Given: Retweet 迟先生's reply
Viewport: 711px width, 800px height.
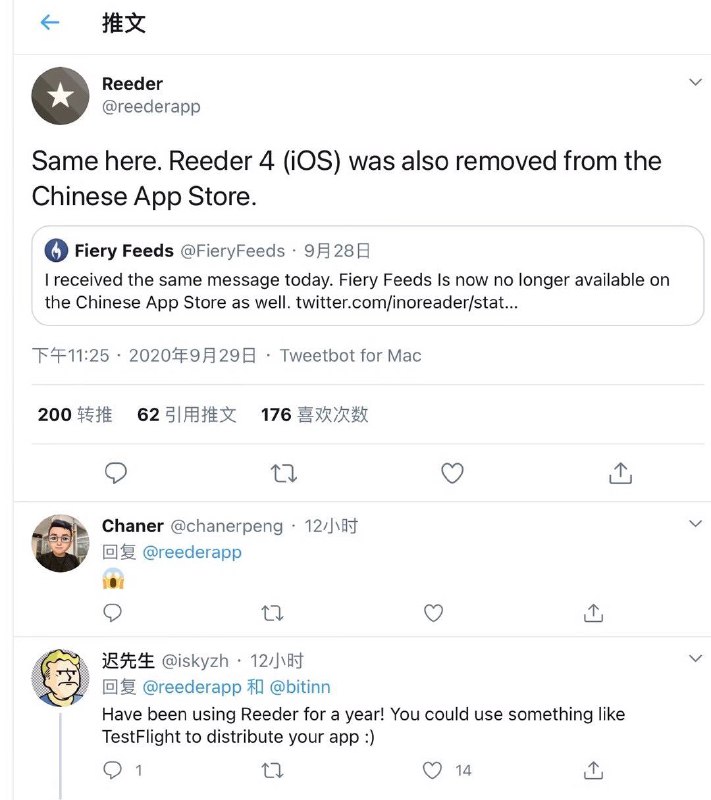Looking at the screenshot, I should [x=272, y=770].
